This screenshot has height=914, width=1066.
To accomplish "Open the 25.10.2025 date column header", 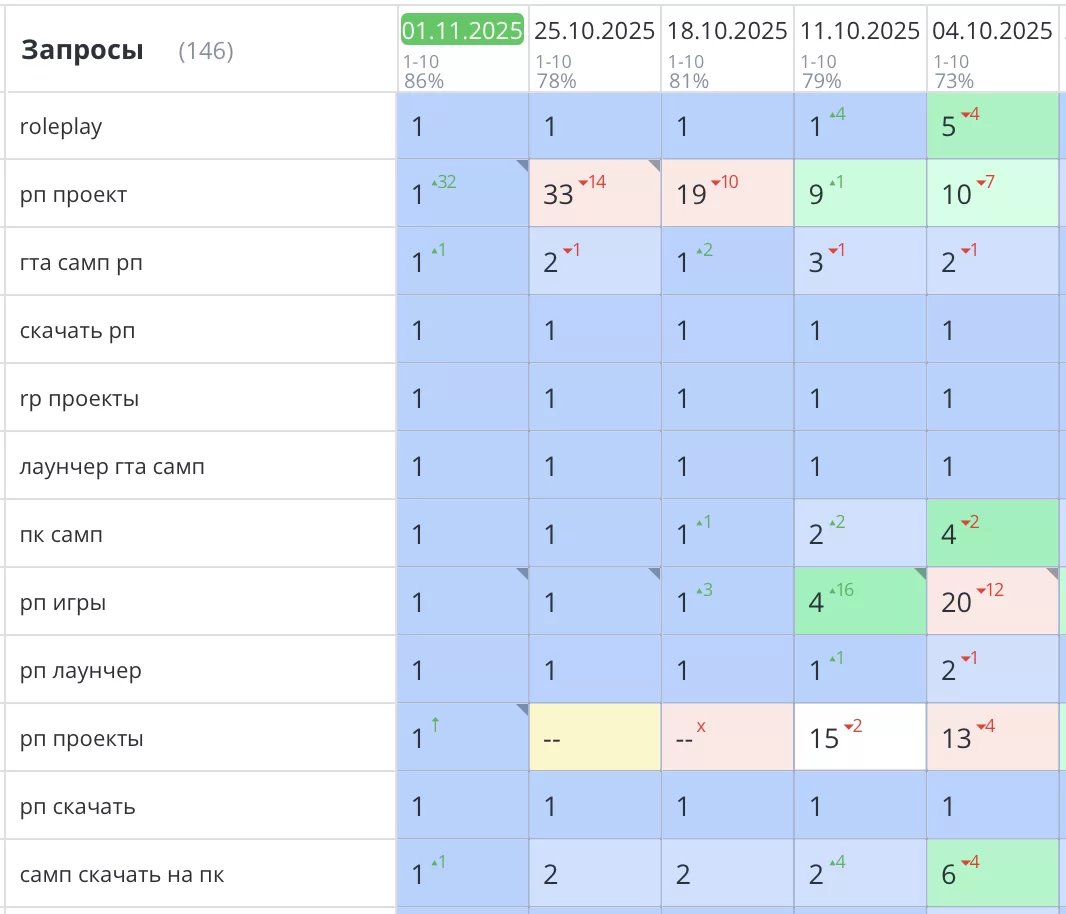I will (594, 31).
